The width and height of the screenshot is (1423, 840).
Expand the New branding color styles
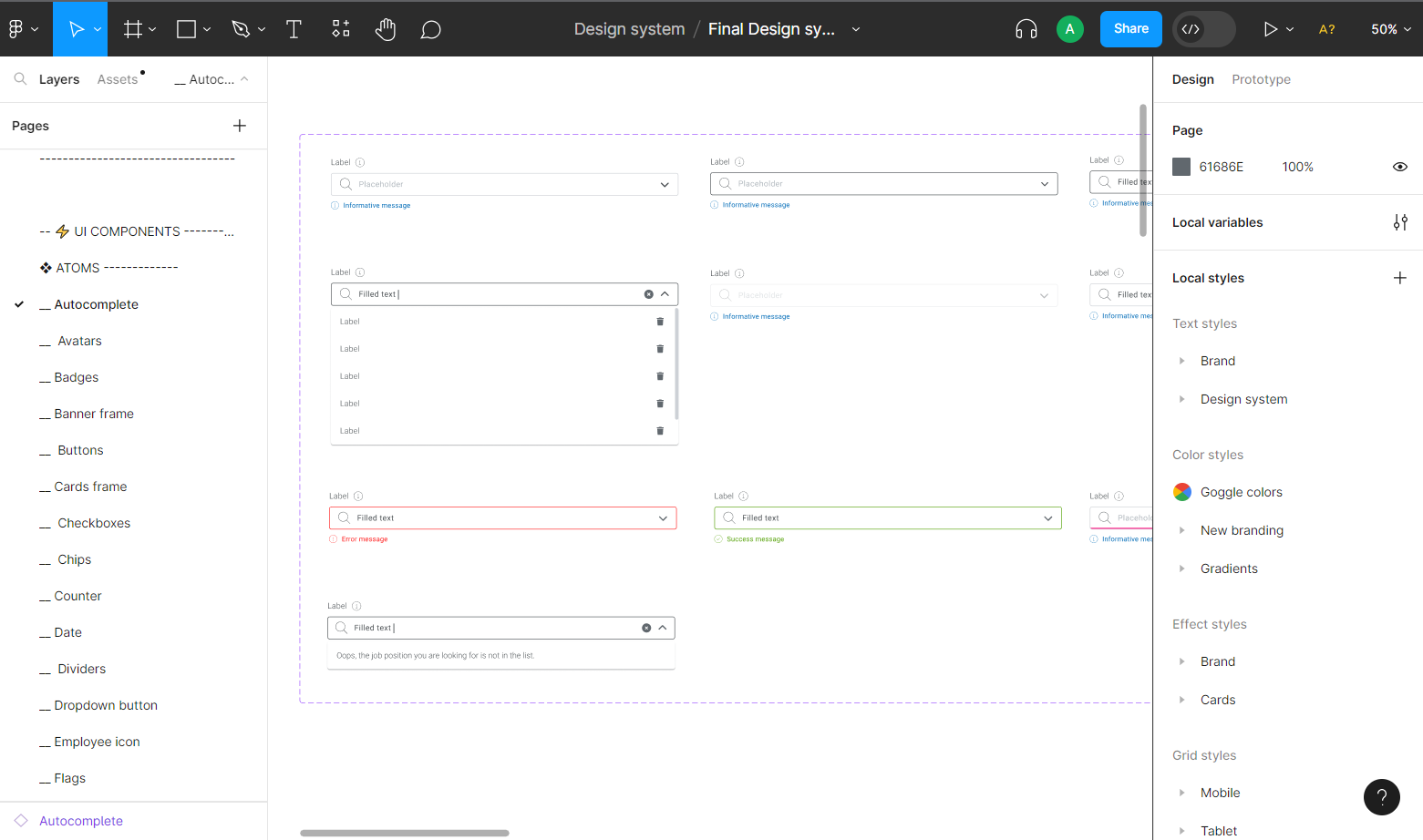point(1182,530)
